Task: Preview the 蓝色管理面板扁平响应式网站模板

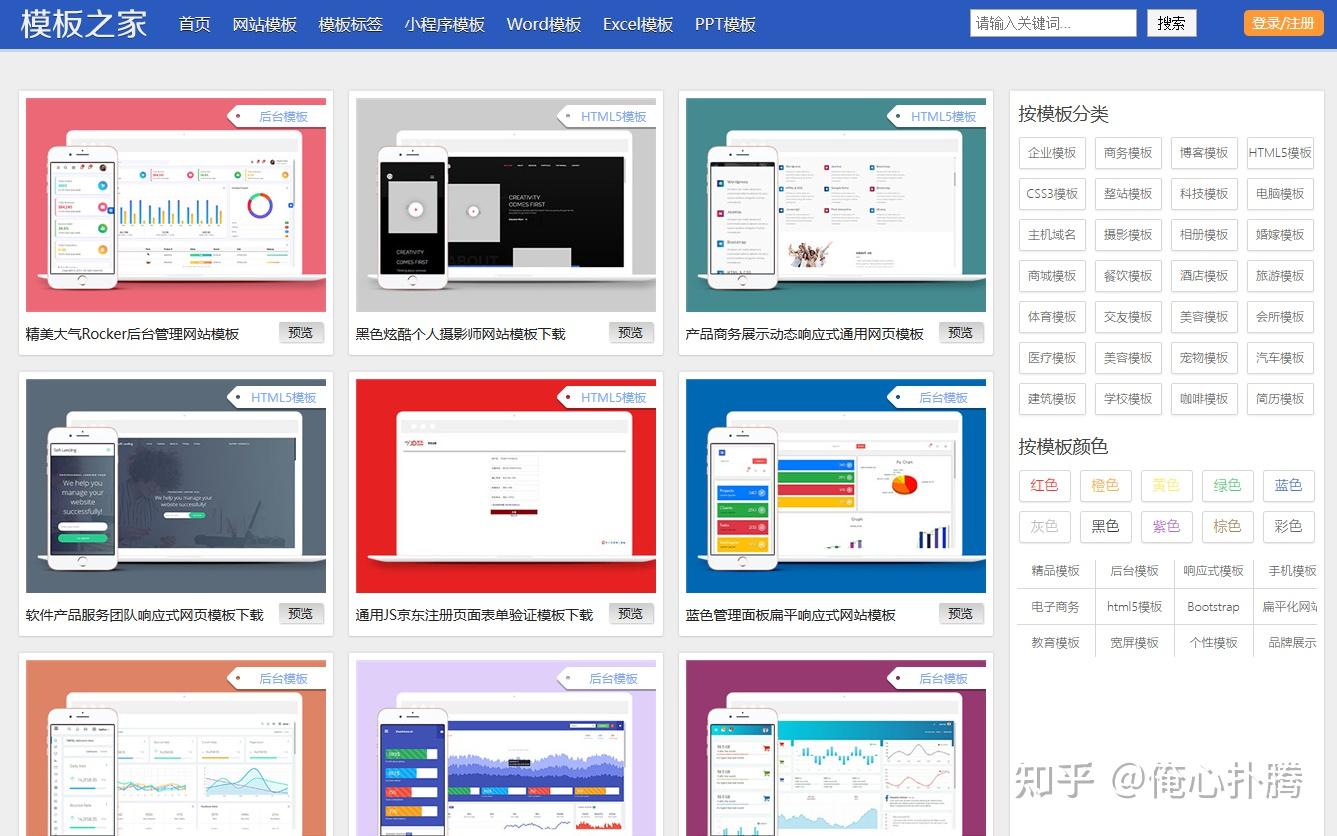Action: coord(961,614)
